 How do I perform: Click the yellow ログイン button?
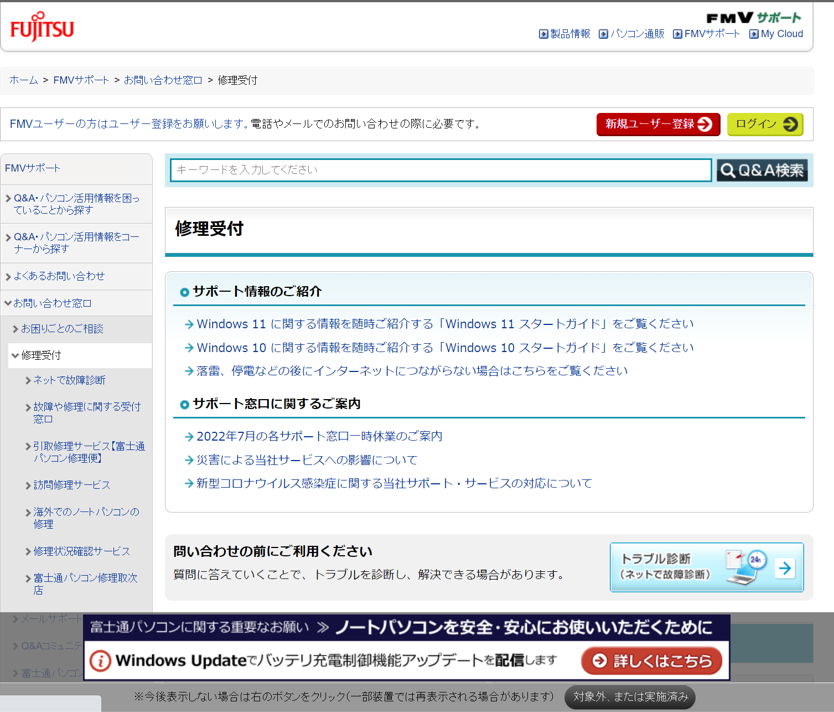(x=765, y=124)
